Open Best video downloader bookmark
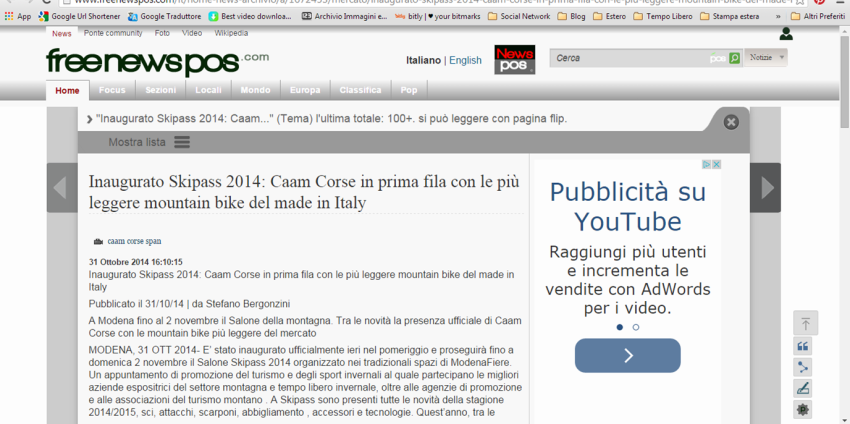 [250, 16]
